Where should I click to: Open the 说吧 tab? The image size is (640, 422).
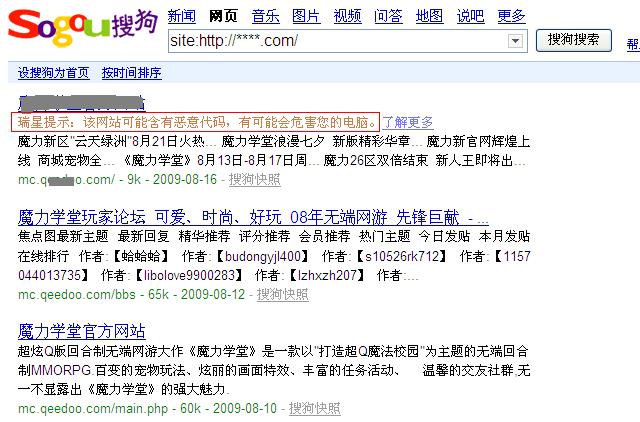tap(470, 16)
